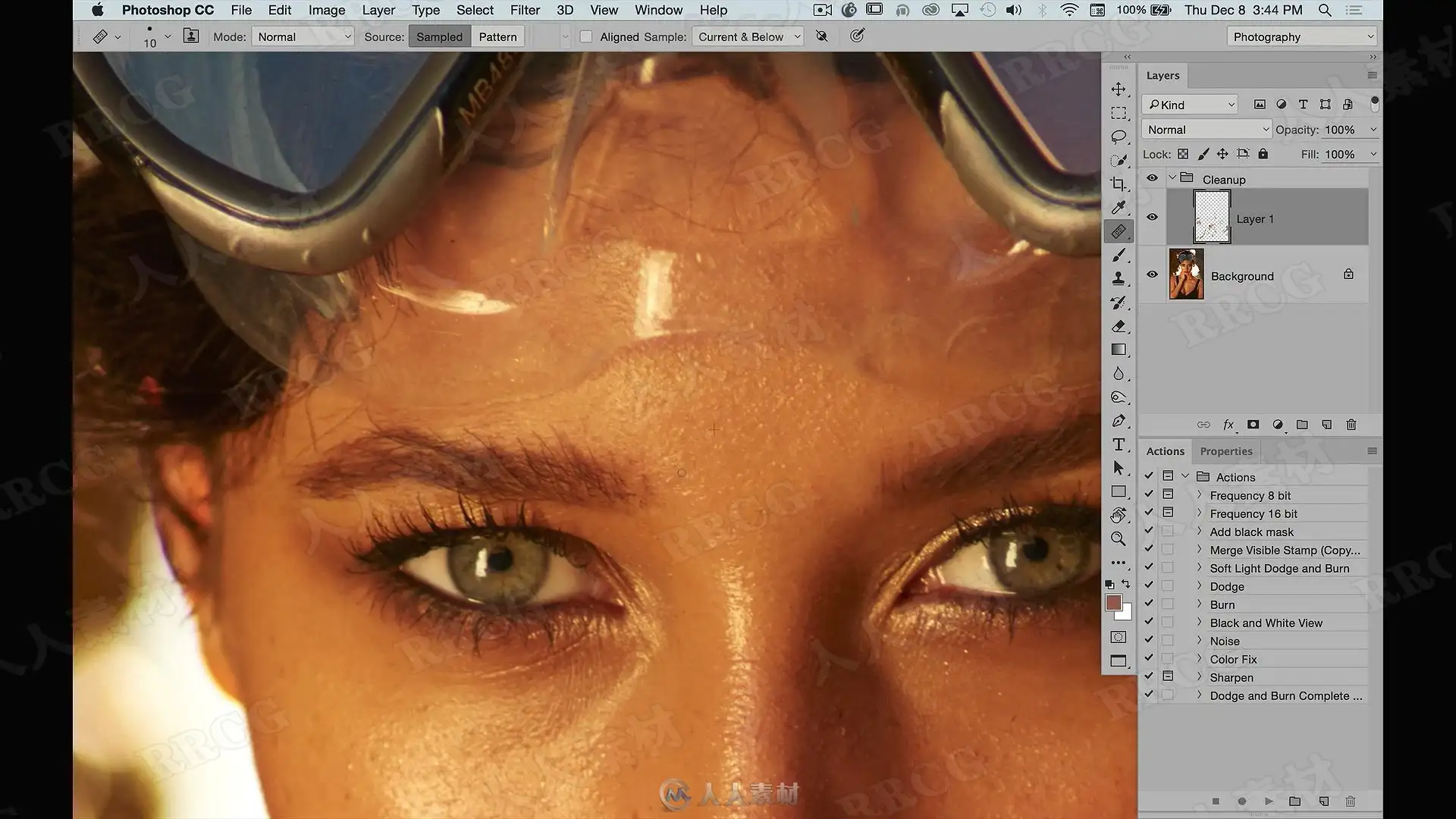Select the Rectangular Marquee tool
Screen dimensions: 1456x819
click(1119, 114)
